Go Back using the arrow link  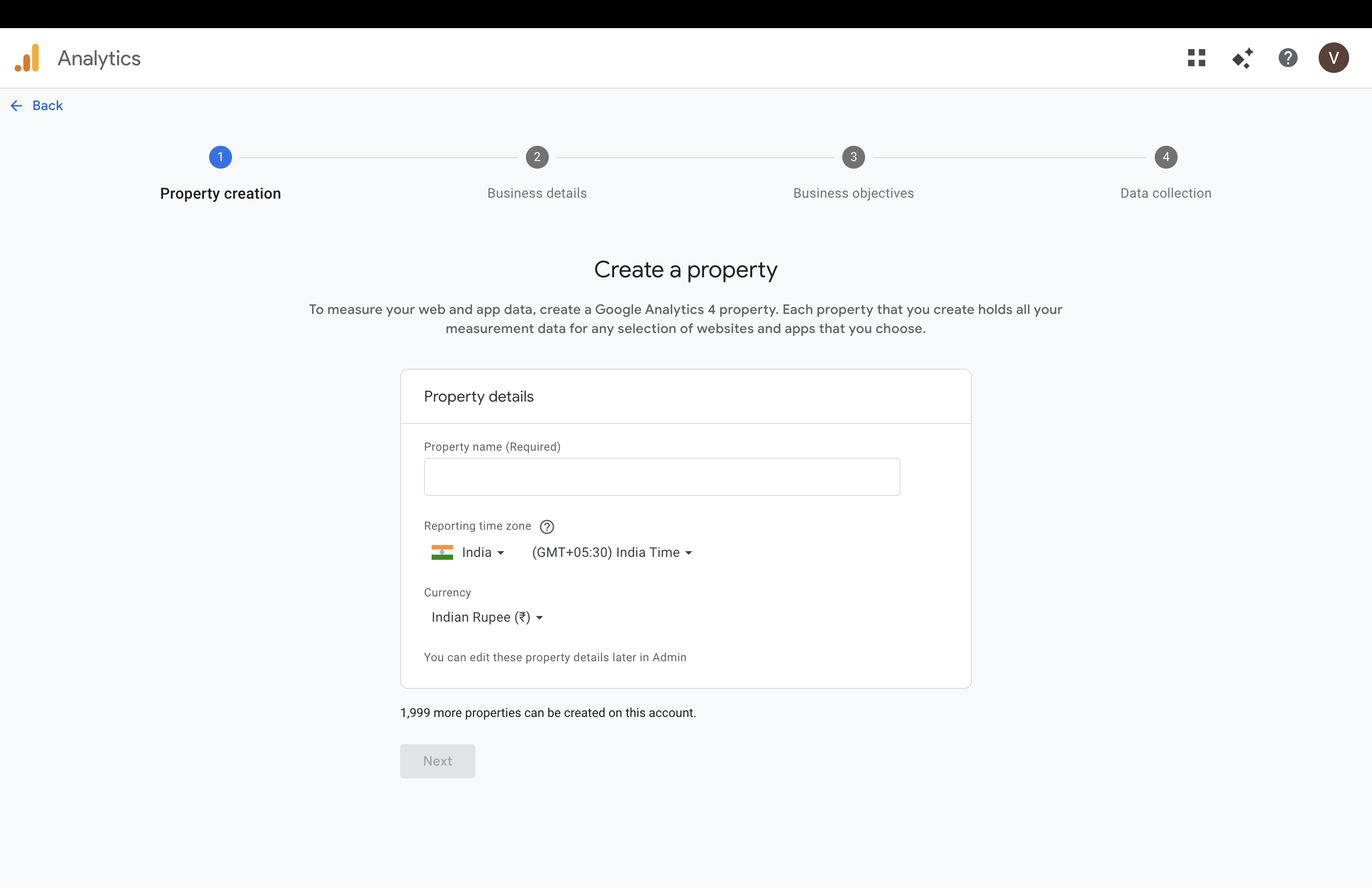(x=37, y=106)
